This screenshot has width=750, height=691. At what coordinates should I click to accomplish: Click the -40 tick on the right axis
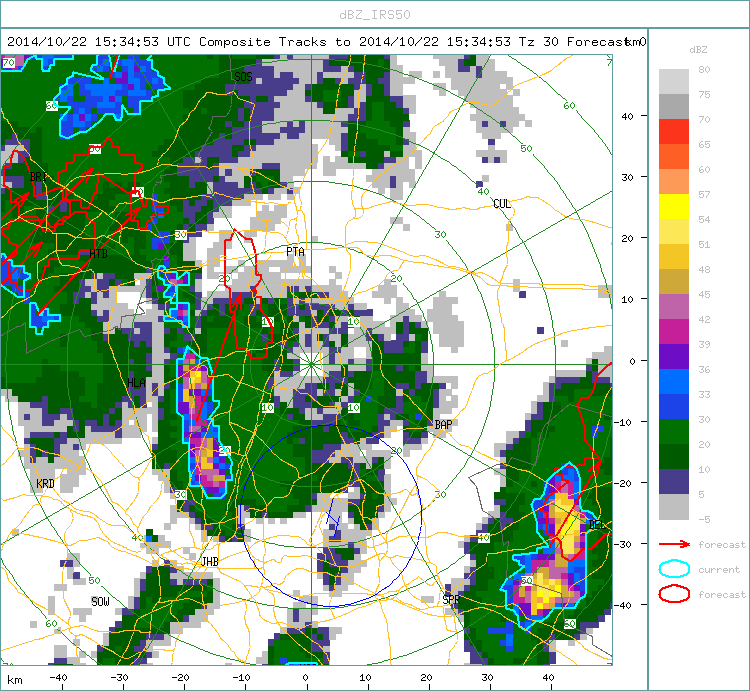[623, 605]
